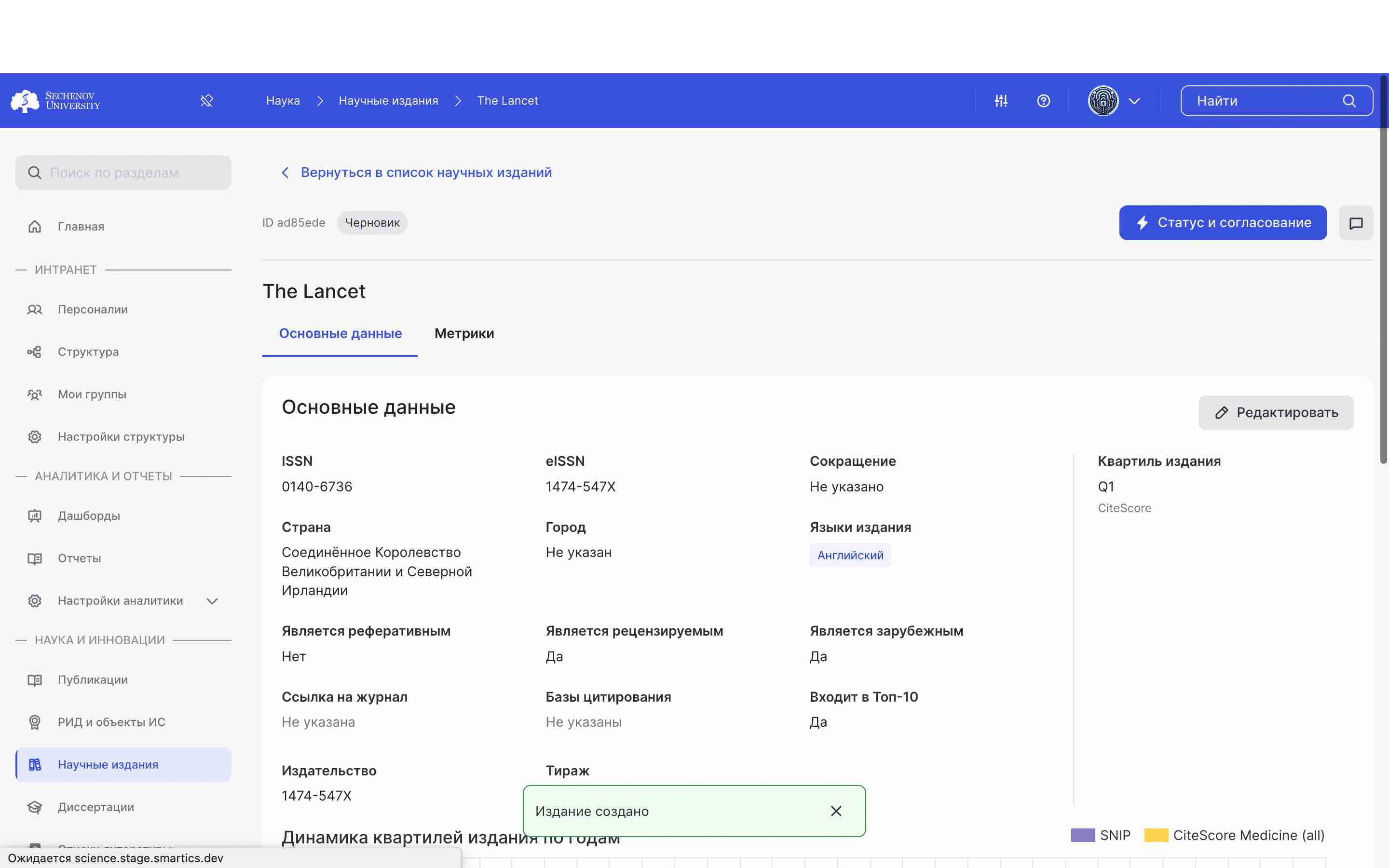Click the Диссертации graduation cap icon
The image size is (1389, 868).
pos(34,807)
